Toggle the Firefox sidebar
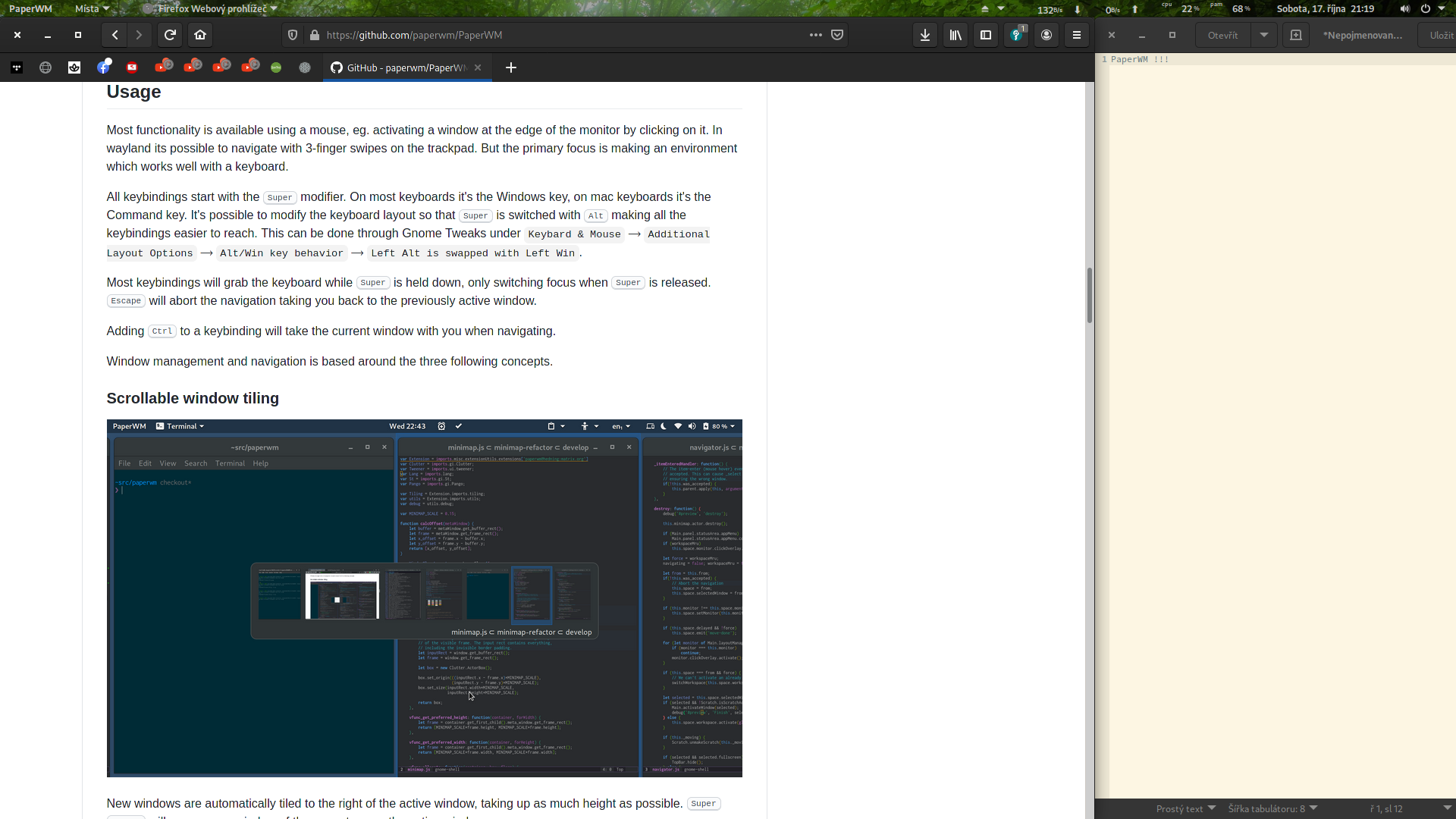Viewport: 1456px width, 819px height. coord(986,35)
